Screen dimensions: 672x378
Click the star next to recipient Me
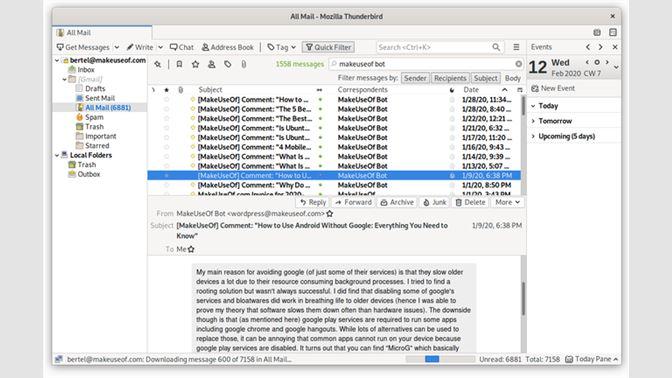coord(191,249)
